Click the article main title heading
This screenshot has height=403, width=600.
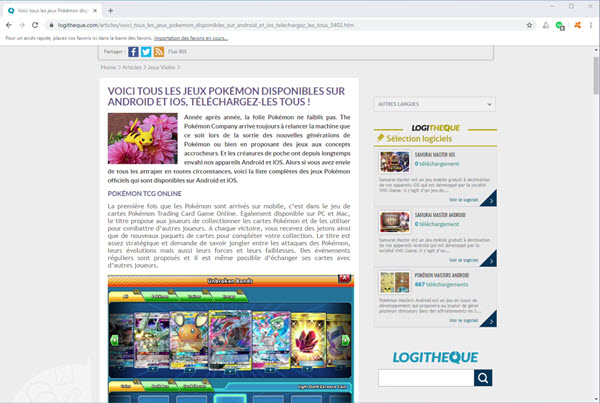[x=226, y=96]
